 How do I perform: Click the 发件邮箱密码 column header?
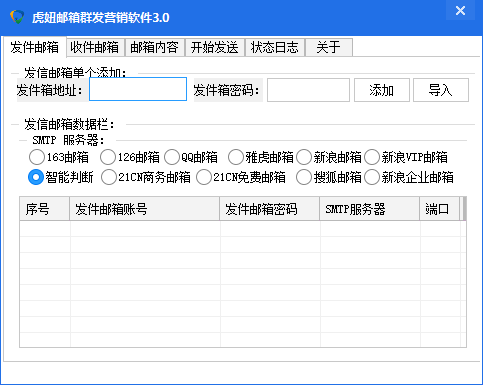(x=270, y=209)
